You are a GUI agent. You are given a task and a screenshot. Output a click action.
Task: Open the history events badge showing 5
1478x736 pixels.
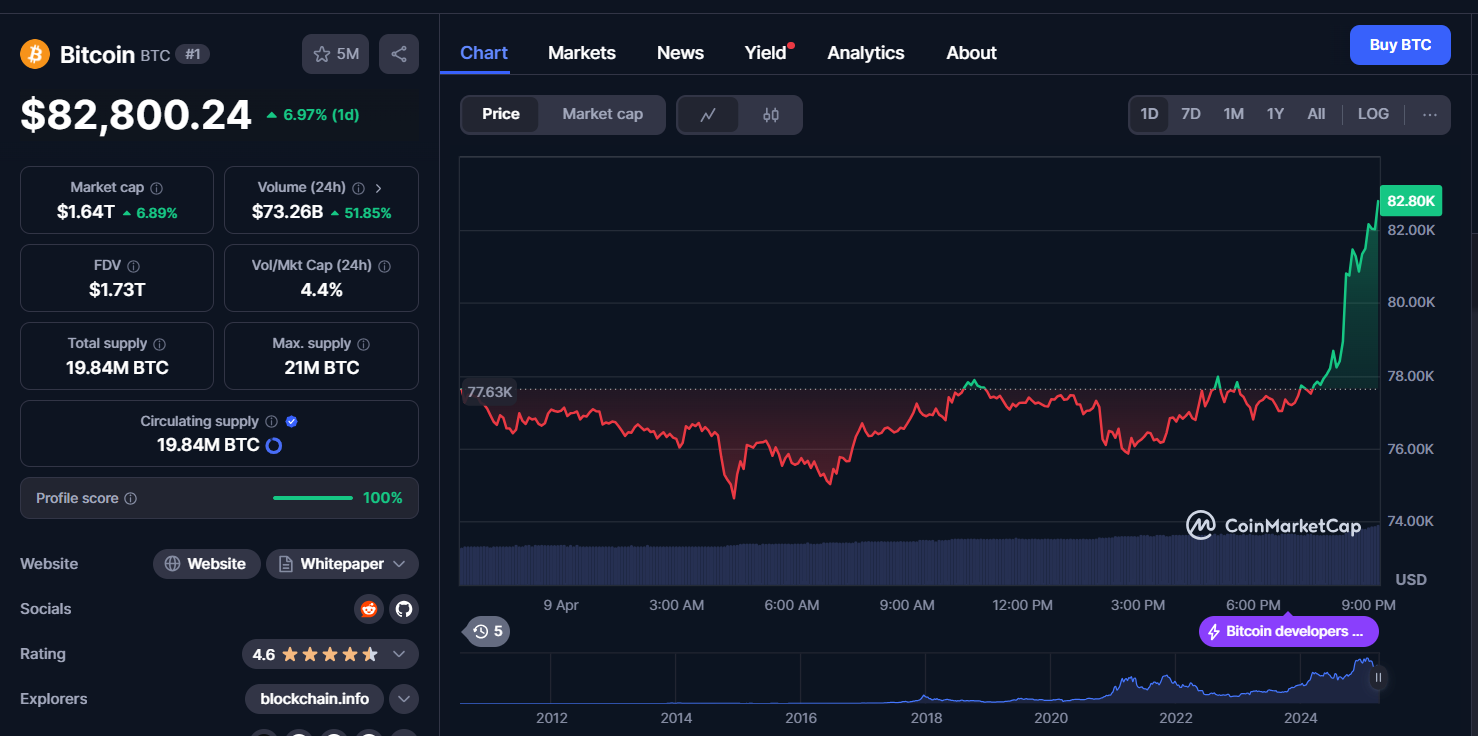(x=488, y=631)
